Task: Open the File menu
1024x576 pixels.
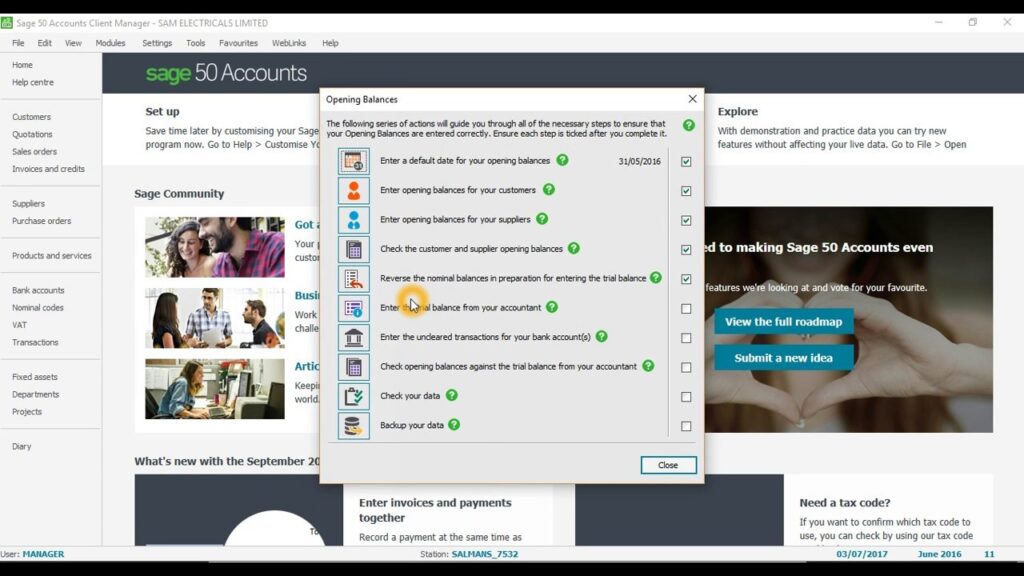Action: pyautogui.click(x=18, y=43)
